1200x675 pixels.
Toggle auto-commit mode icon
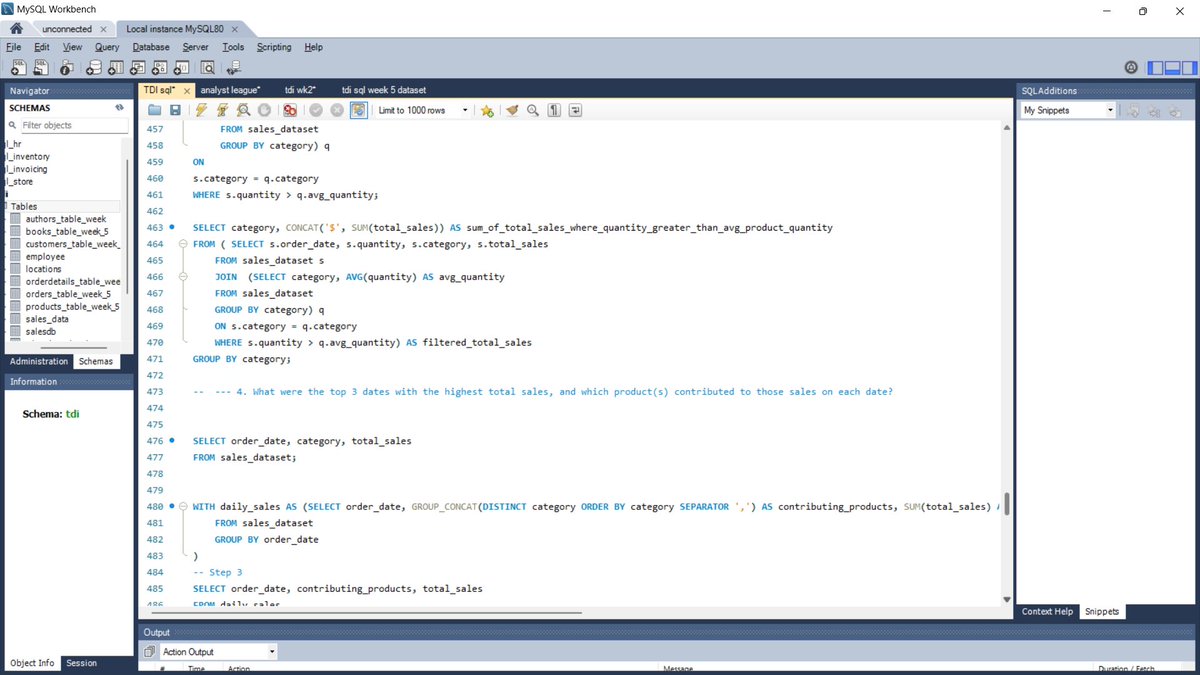coord(358,110)
